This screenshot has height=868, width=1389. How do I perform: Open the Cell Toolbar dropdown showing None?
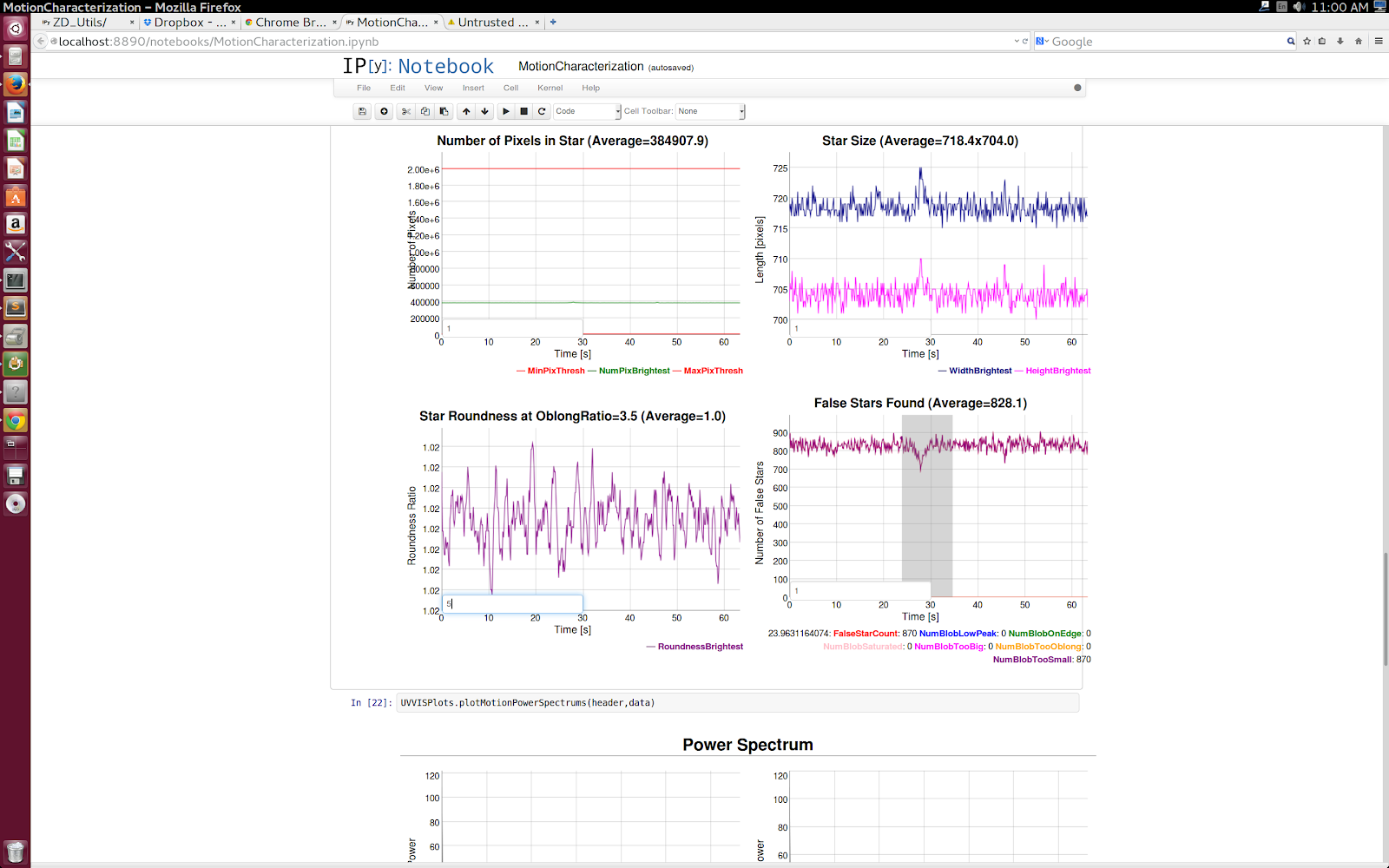click(710, 111)
